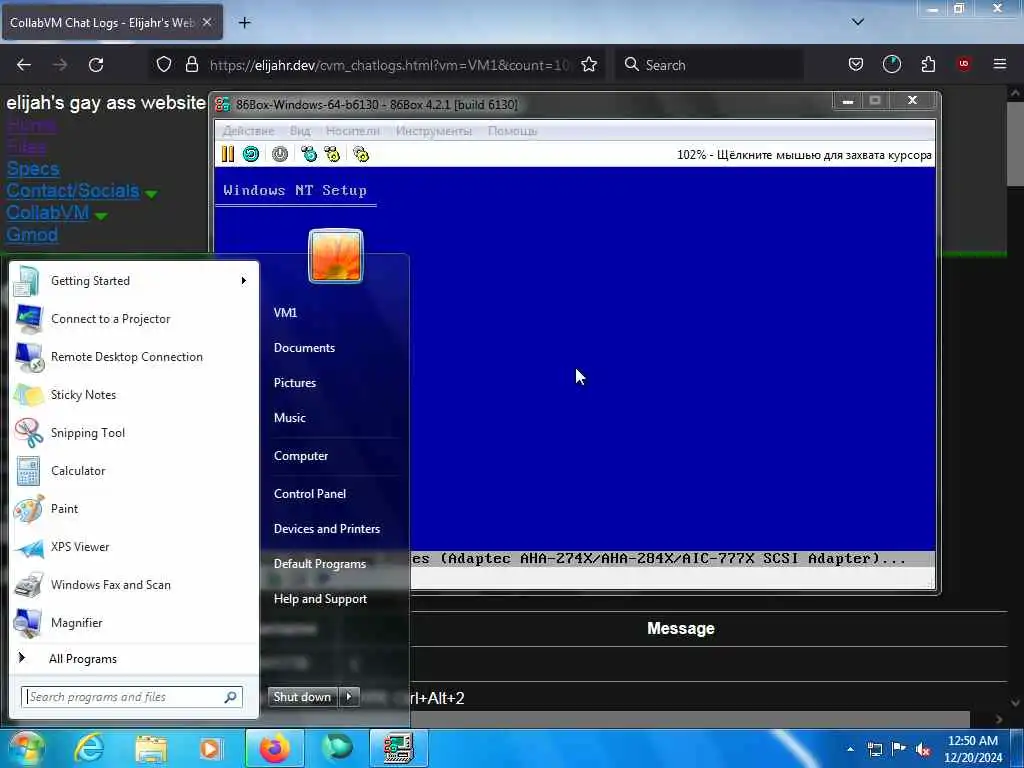Image resolution: width=1024 pixels, height=768 pixels.
Task: Click Search programs and files box
Action: click(x=132, y=697)
